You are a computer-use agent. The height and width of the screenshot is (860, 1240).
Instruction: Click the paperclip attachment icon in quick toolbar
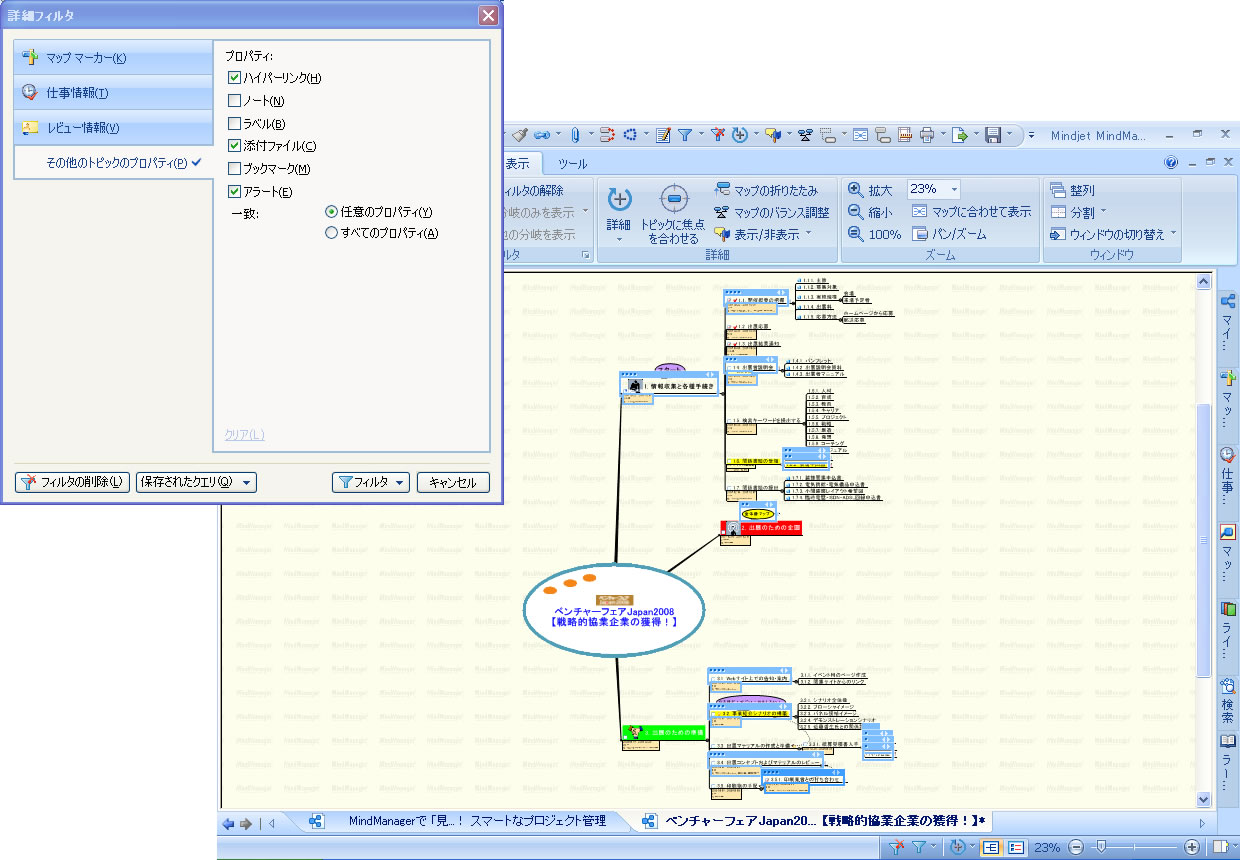click(x=576, y=135)
